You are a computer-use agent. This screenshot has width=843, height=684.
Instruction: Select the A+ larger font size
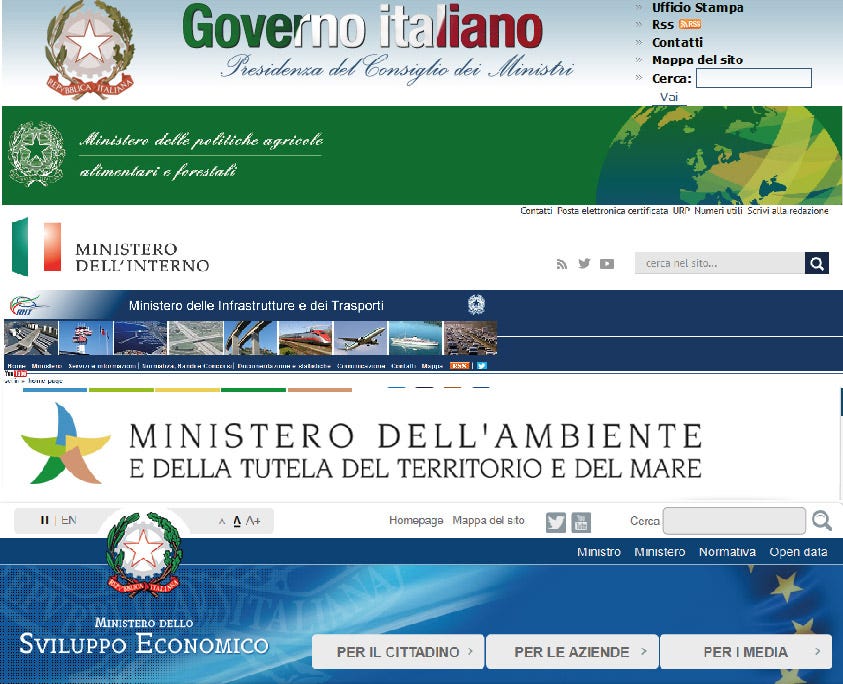253,521
